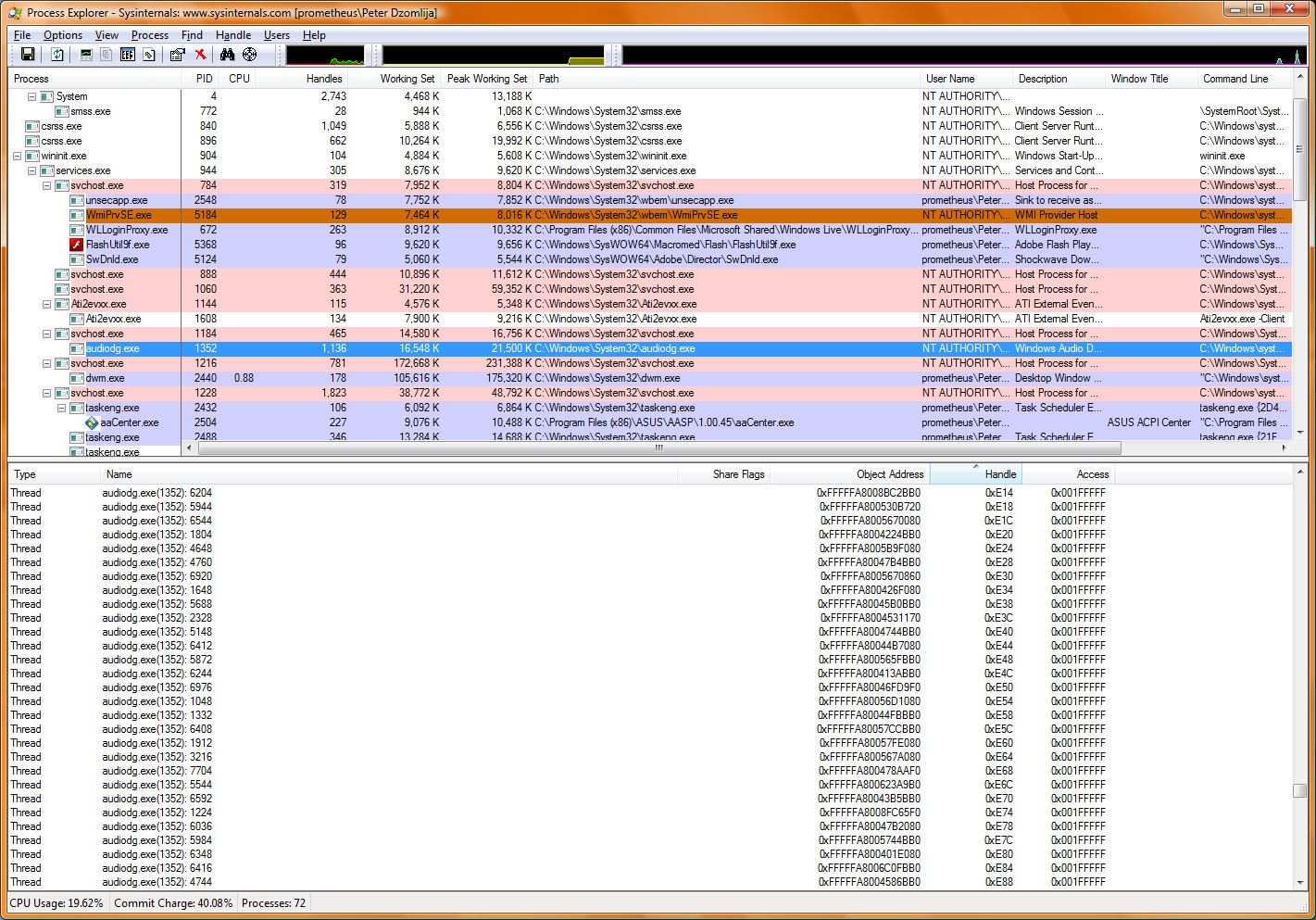
Task: Click the commit history mini graph
Action: pyautogui.click(x=494, y=56)
